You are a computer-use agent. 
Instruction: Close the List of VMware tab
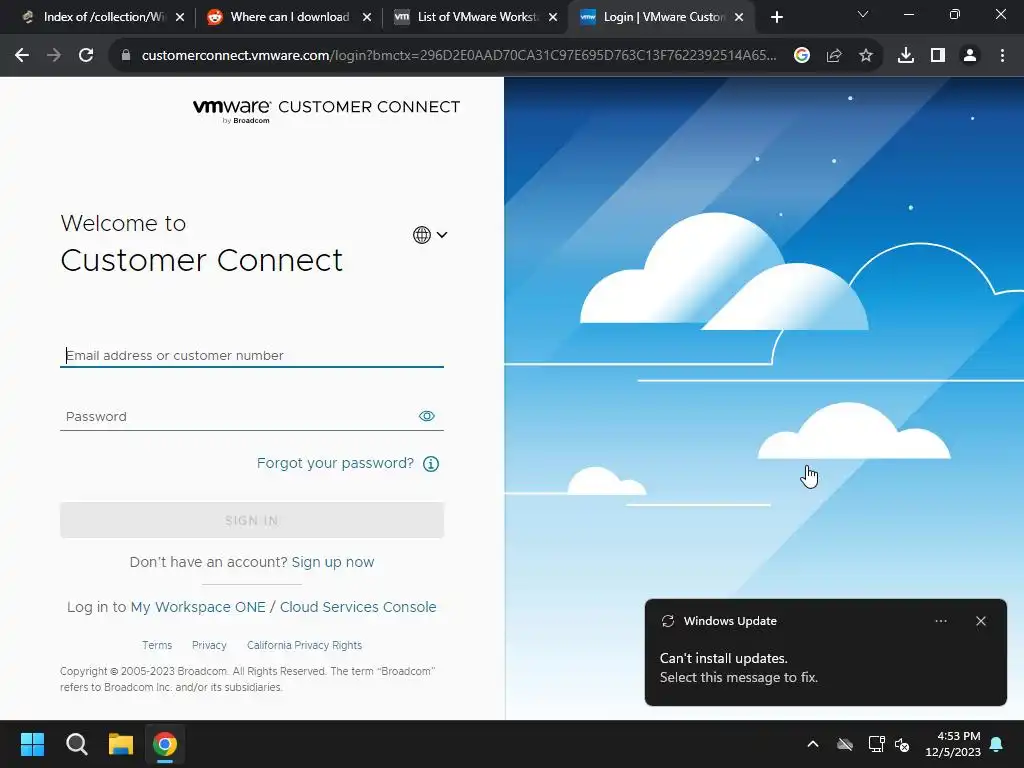pos(553,17)
